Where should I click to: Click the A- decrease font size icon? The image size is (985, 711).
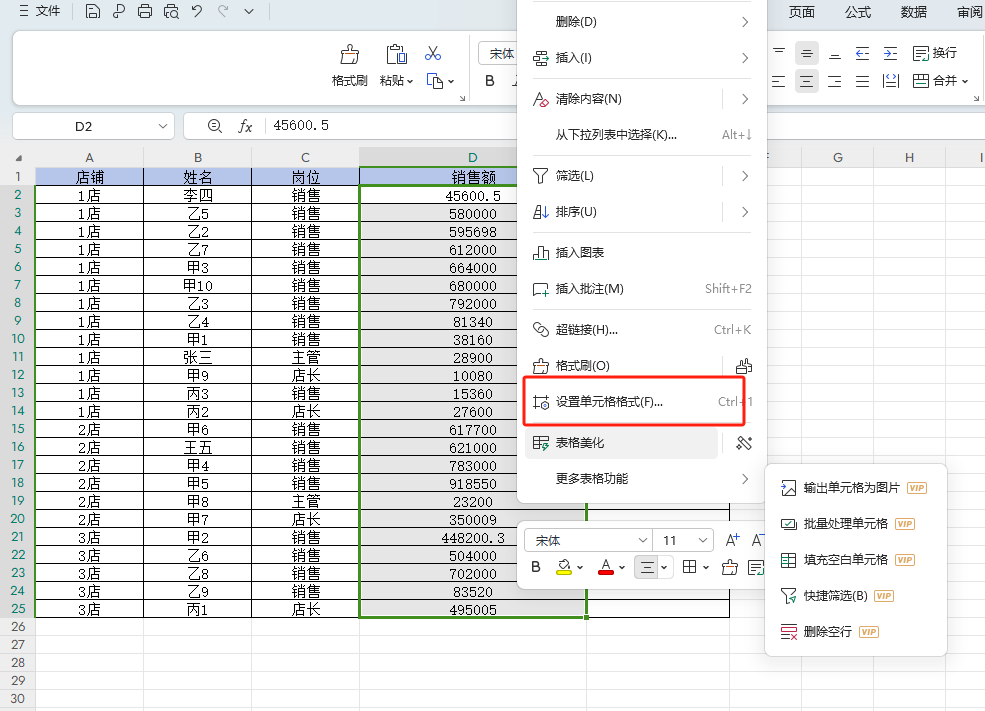(757, 540)
